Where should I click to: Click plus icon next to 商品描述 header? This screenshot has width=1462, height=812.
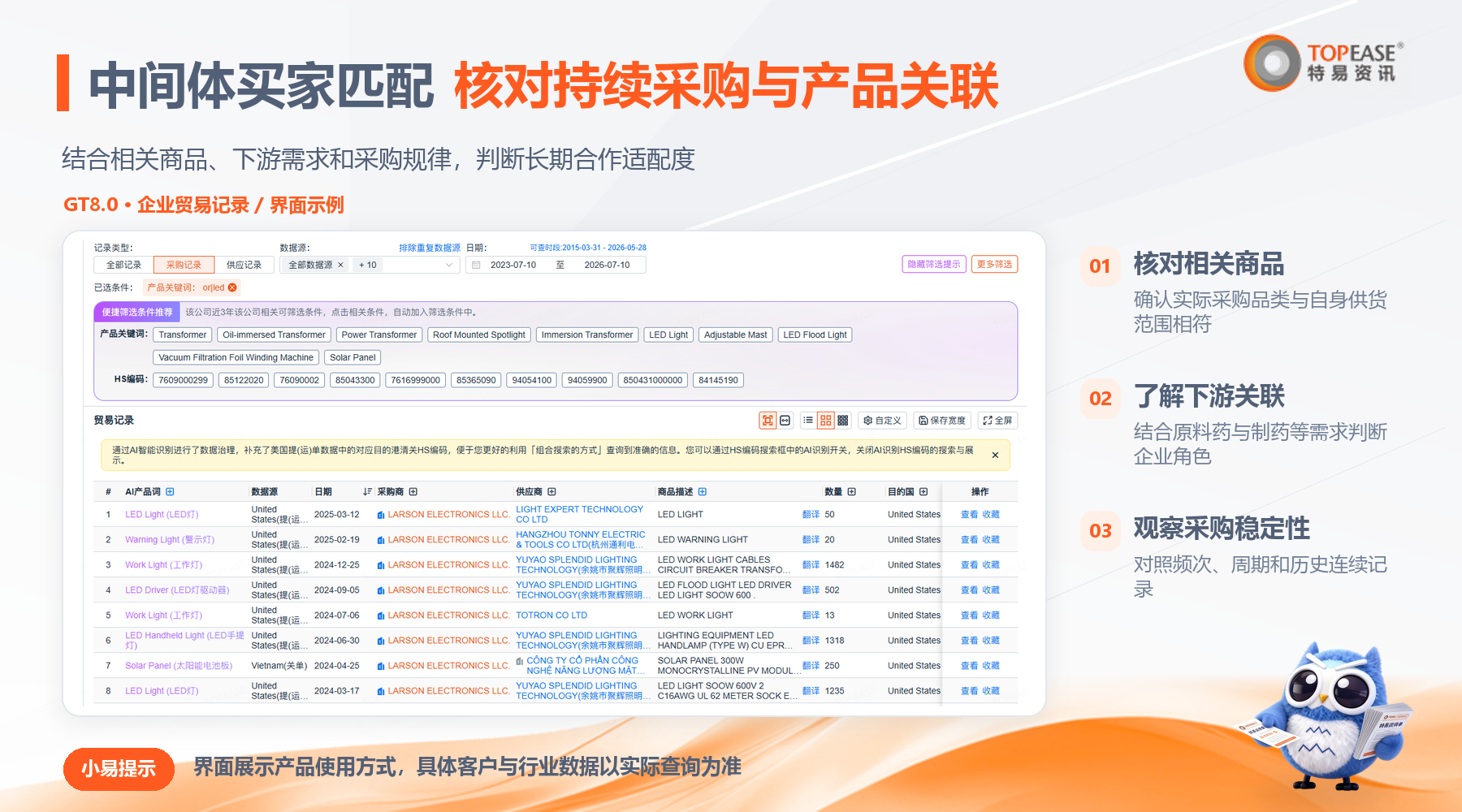703,491
